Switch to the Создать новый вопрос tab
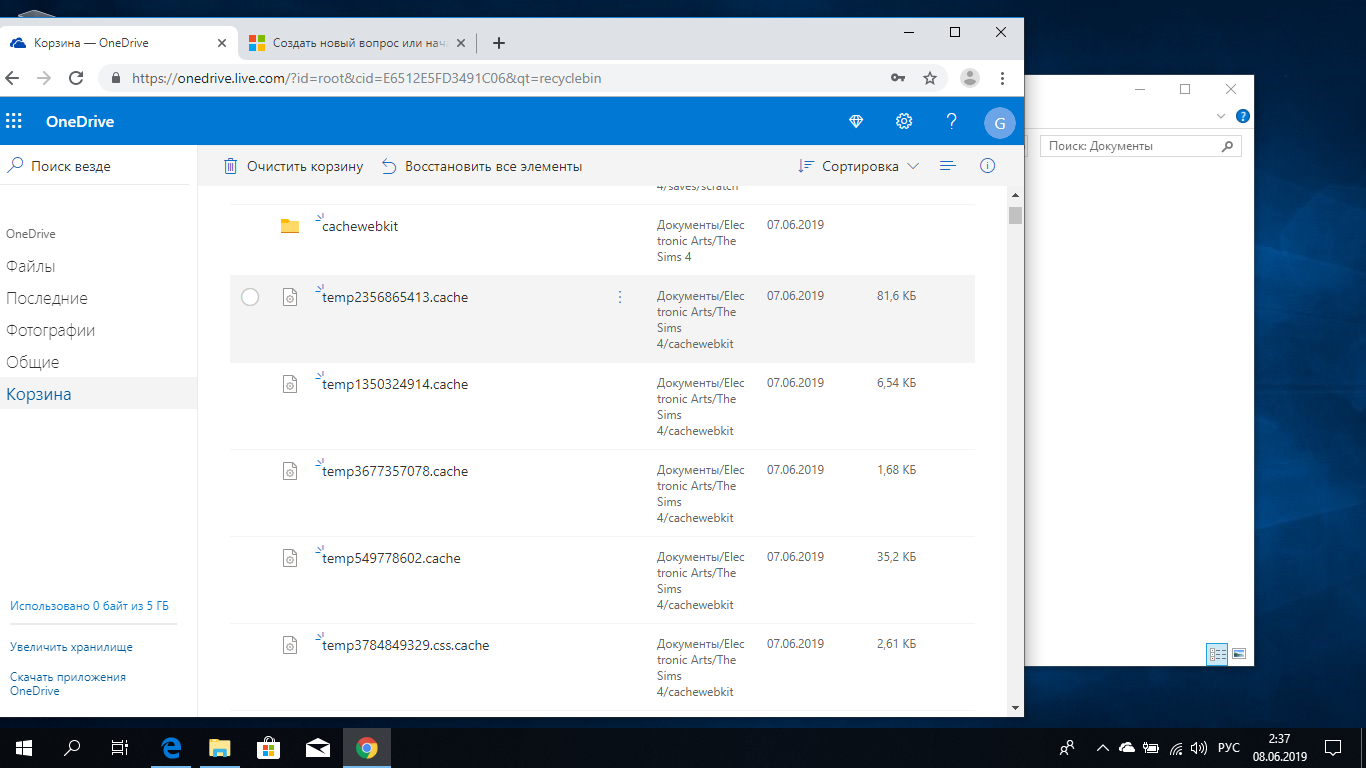The width and height of the screenshot is (1366, 768). 357,43
